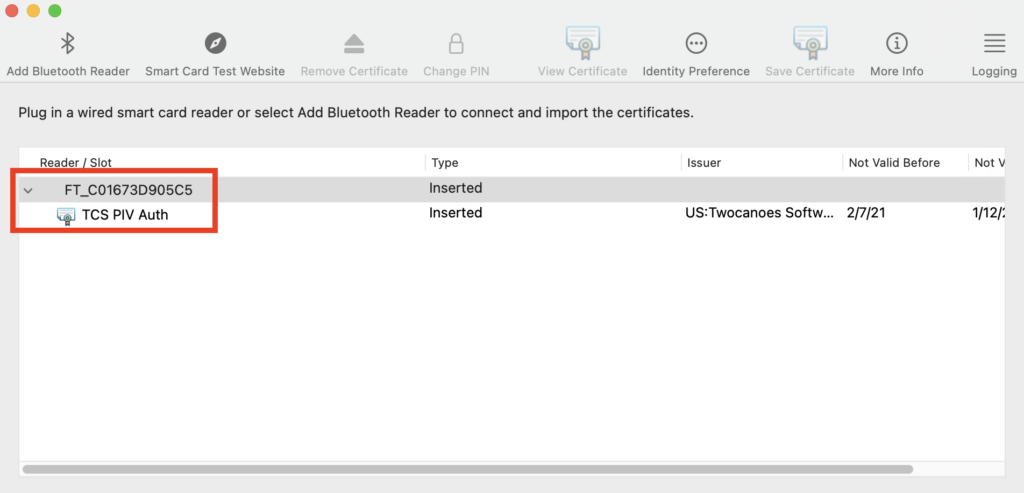Screen dimensions: 1024x493
Task: Click the Remove Certificate eject icon
Action: (354, 44)
